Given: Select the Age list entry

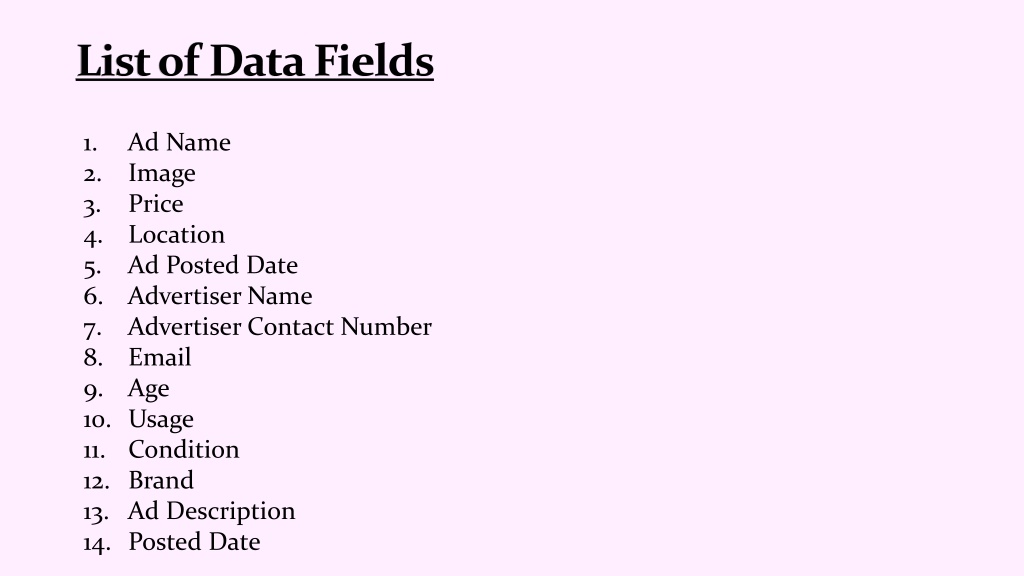Looking at the screenshot, I should 148,389.
